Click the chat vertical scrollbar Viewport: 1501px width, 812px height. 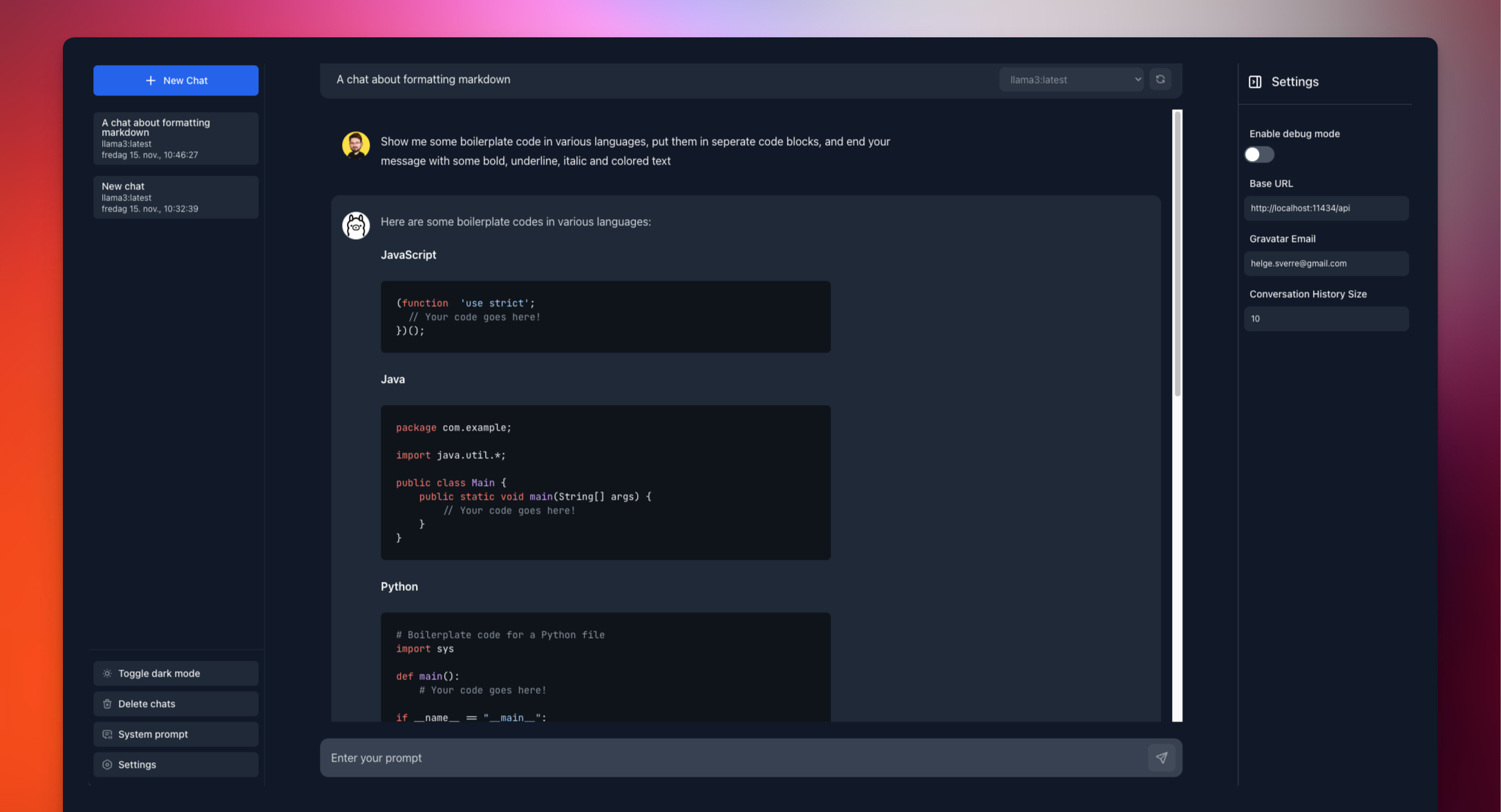[x=1178, y=252]
